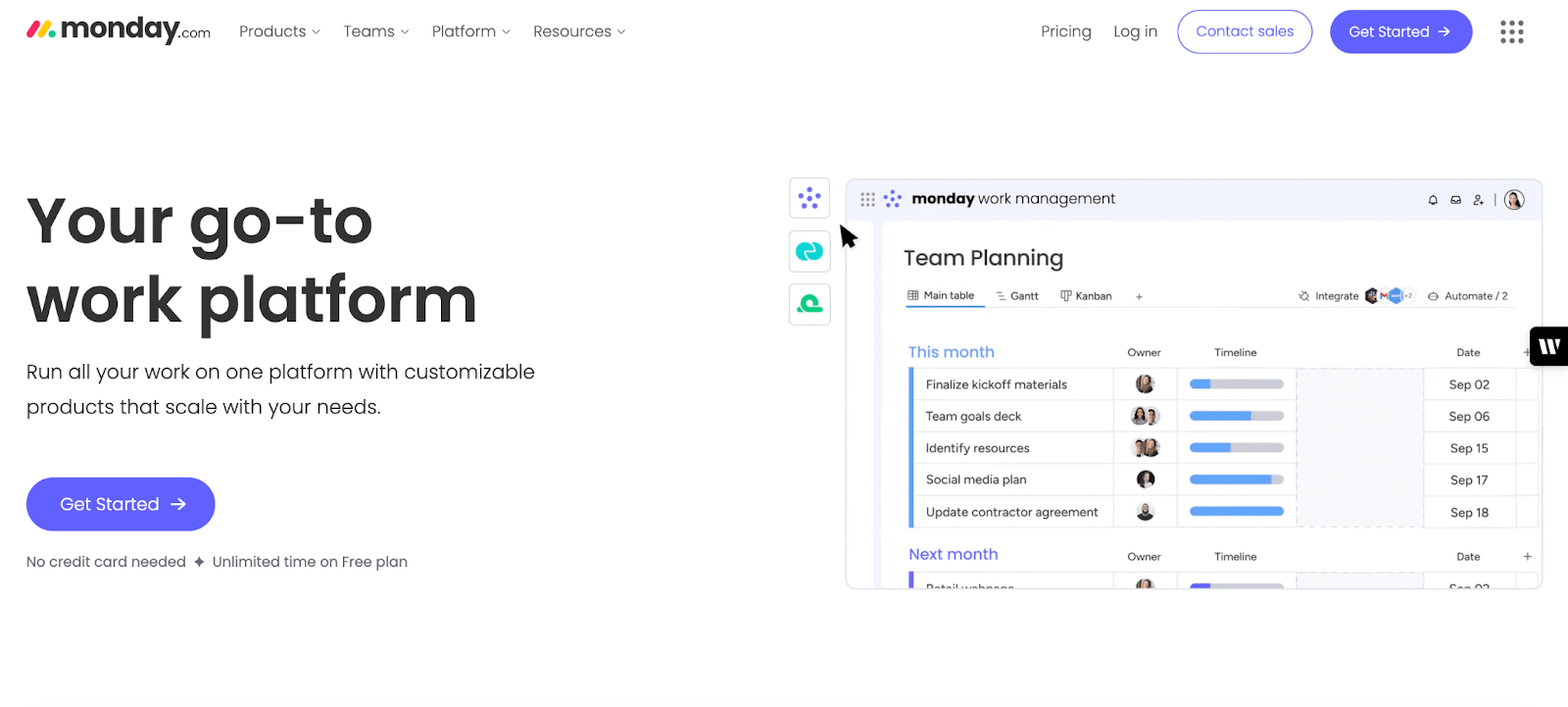Click the Sep 02 date cell
Image resolution: width=1568 pixels, height=707 pixels.
coord(1469,384)
